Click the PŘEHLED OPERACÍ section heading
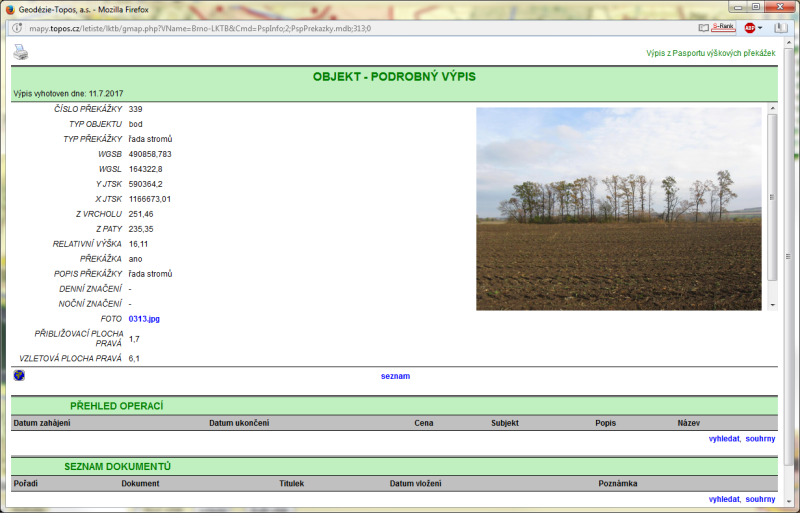The width and height of the screenshot is (800, 513). 117,406
